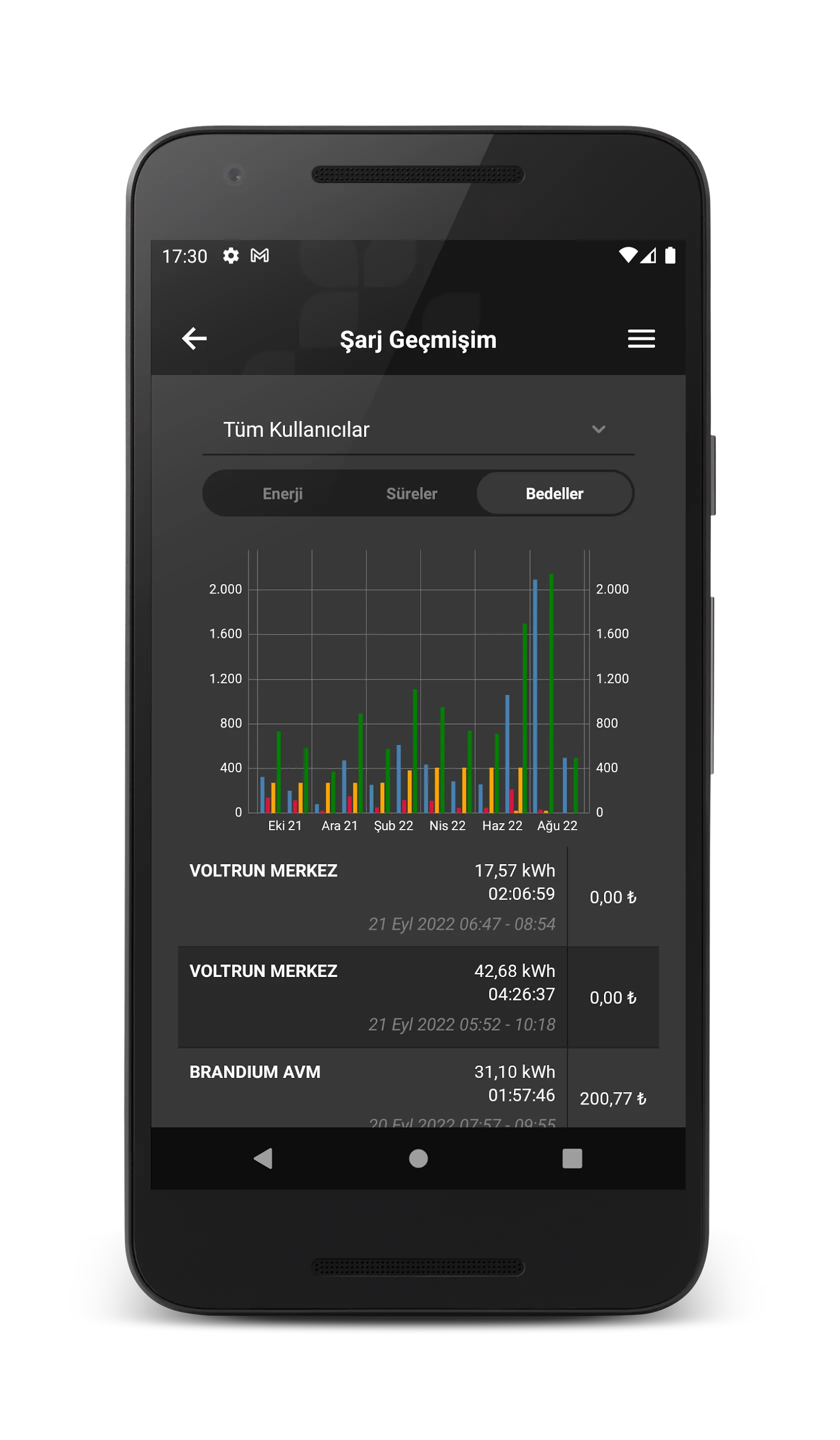Screen dimensions: 840x1440
Task: Tap Android back navigation button
Action: 263,1160
